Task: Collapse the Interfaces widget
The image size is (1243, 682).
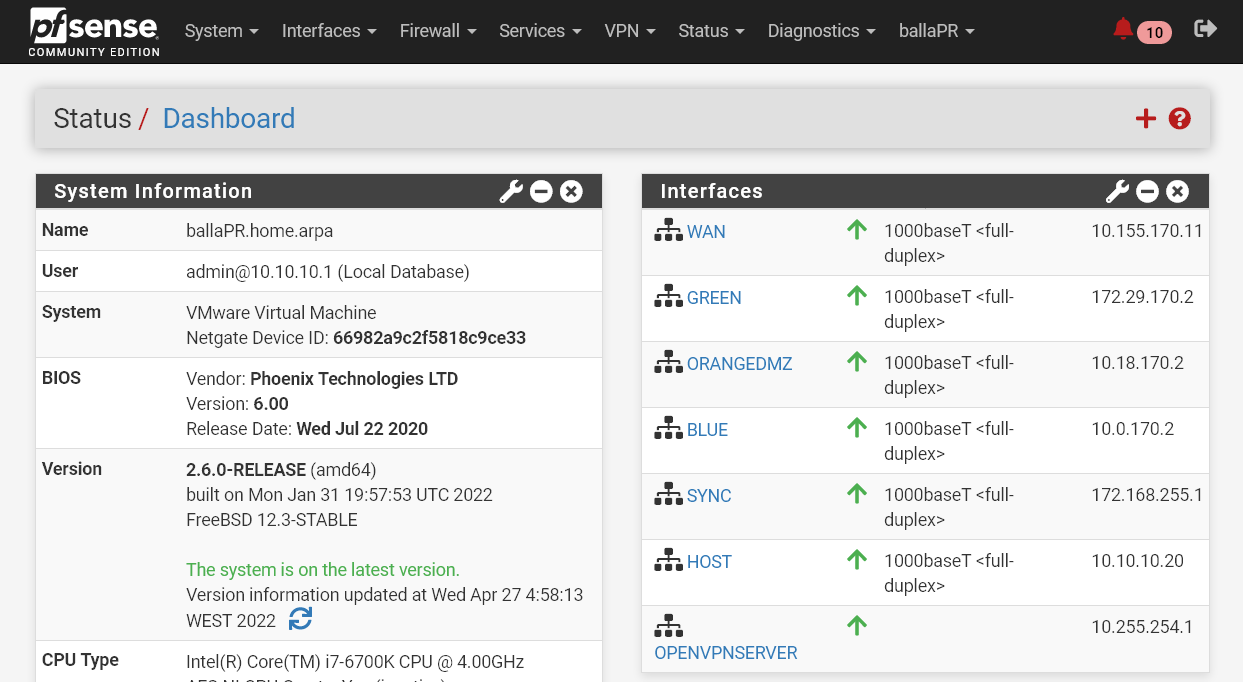Action: coord(1148,191)
